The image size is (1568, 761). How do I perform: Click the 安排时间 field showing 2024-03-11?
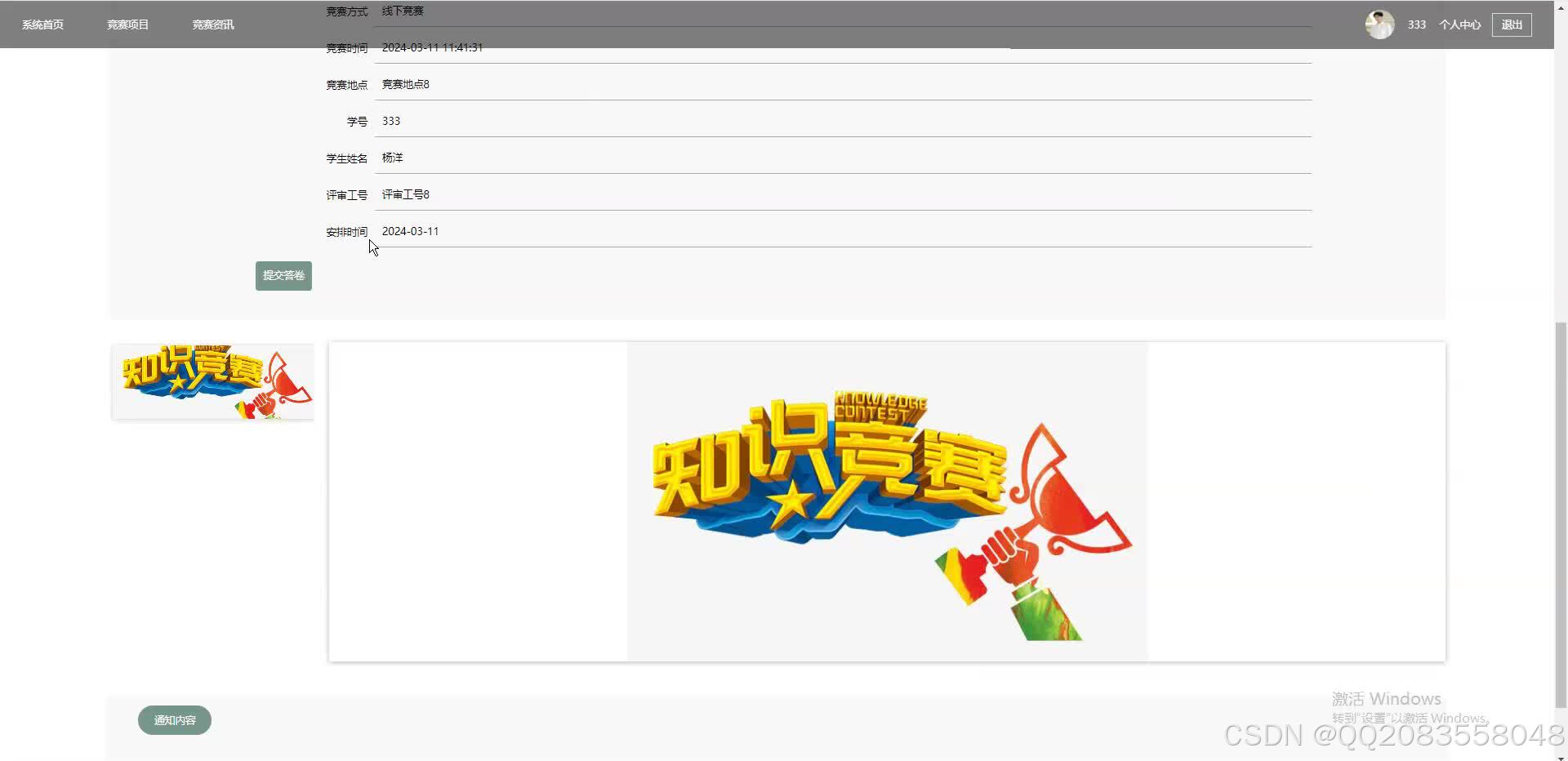(x=843, y=231)
